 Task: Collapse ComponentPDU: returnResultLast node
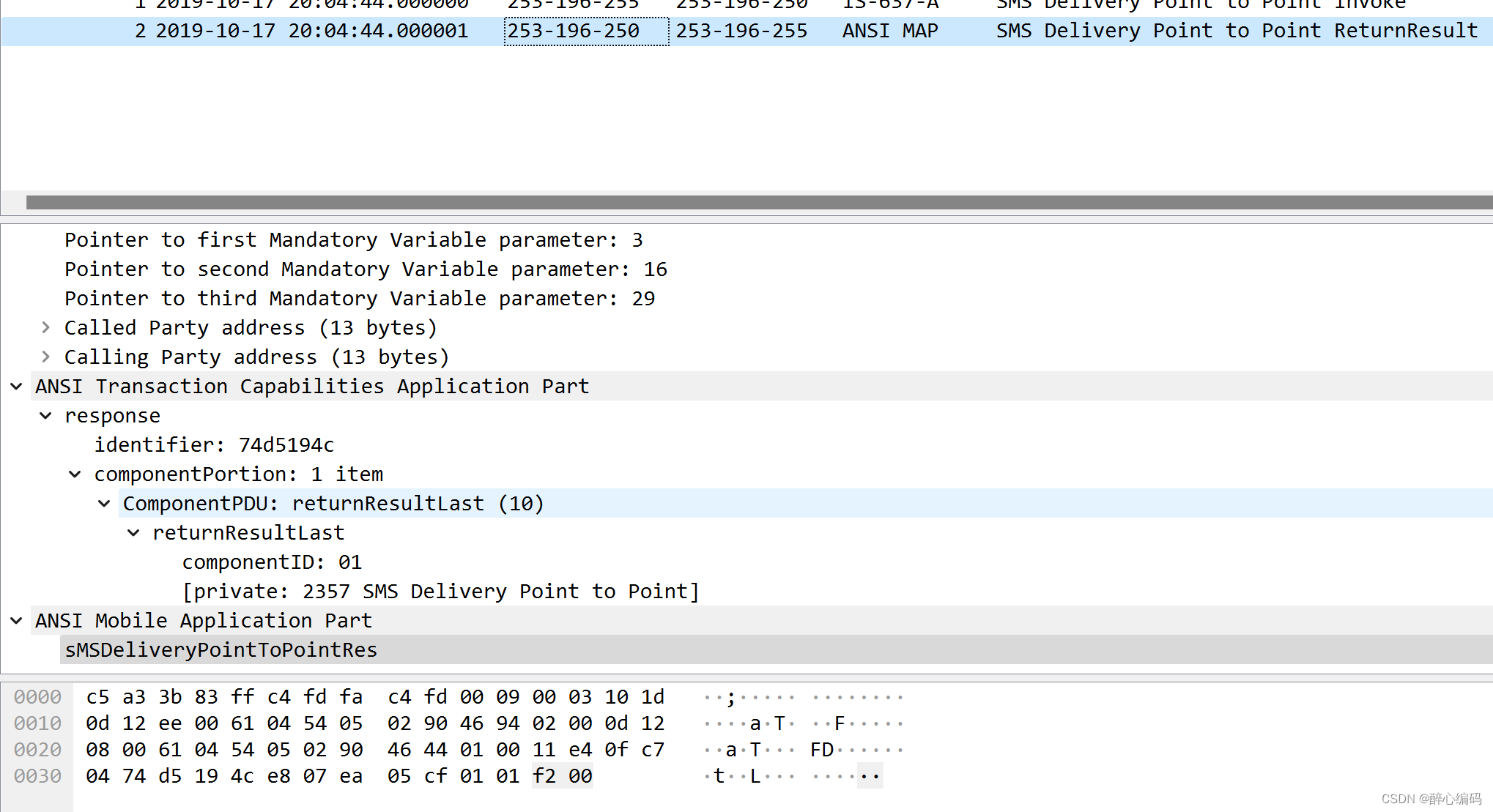pyautogui.click(x=104, y=503)
